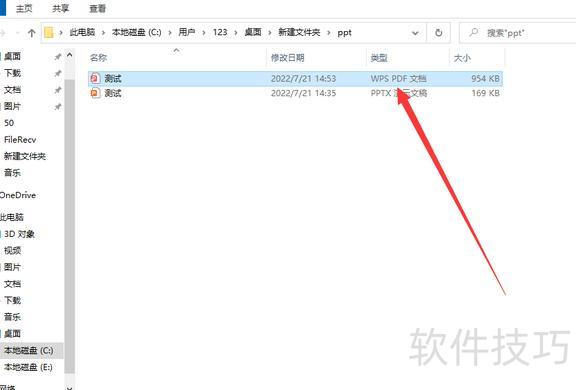Open 文档 under 此电脑

coord(12,284)
